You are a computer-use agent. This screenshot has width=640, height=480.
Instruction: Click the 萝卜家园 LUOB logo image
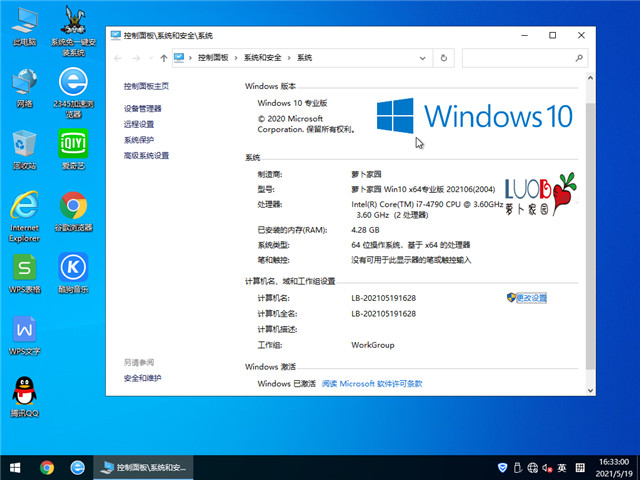(x=540, y=194)
